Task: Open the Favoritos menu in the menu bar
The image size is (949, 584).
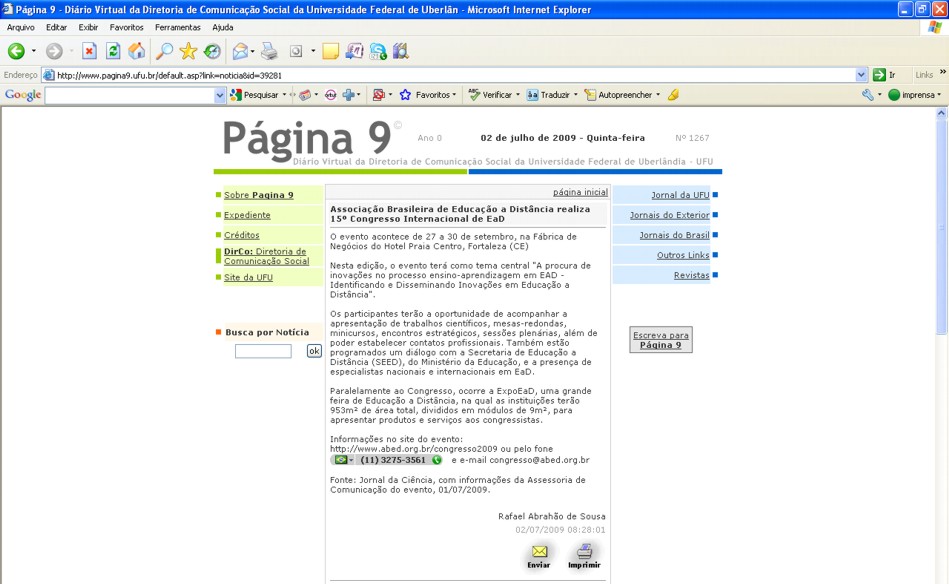Action: point(126,27)
